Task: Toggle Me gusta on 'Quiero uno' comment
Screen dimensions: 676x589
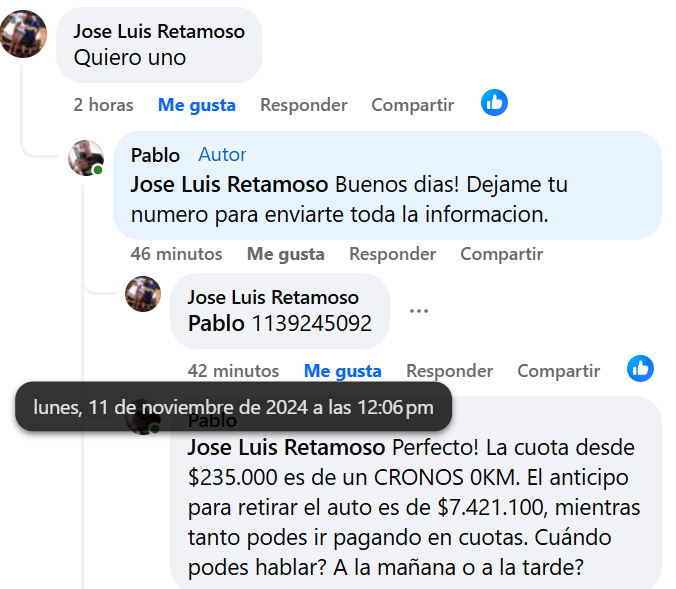Action: click(197, 105)
